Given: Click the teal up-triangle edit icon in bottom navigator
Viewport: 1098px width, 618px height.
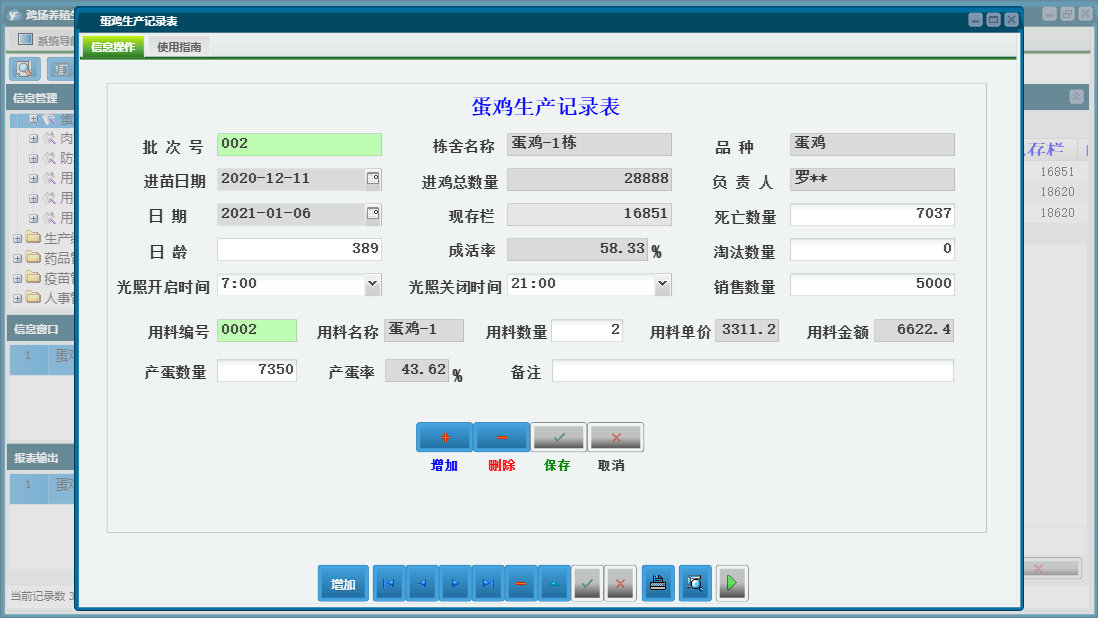Looking at the screenshot, I should coord(554,583).
